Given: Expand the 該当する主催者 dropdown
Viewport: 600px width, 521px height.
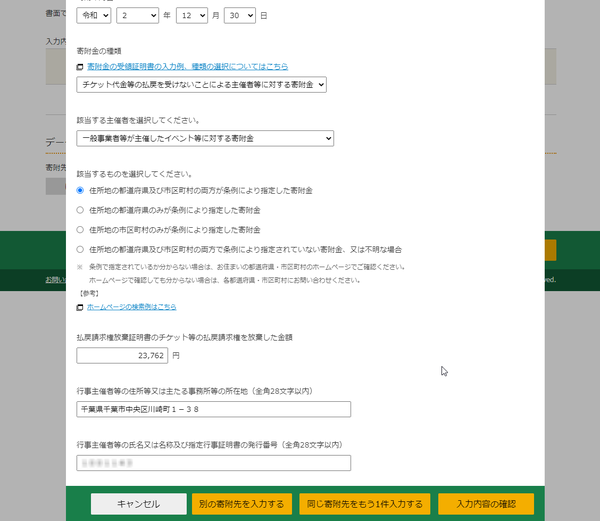Looking at the screenshot, I should [x=205, y=138].
